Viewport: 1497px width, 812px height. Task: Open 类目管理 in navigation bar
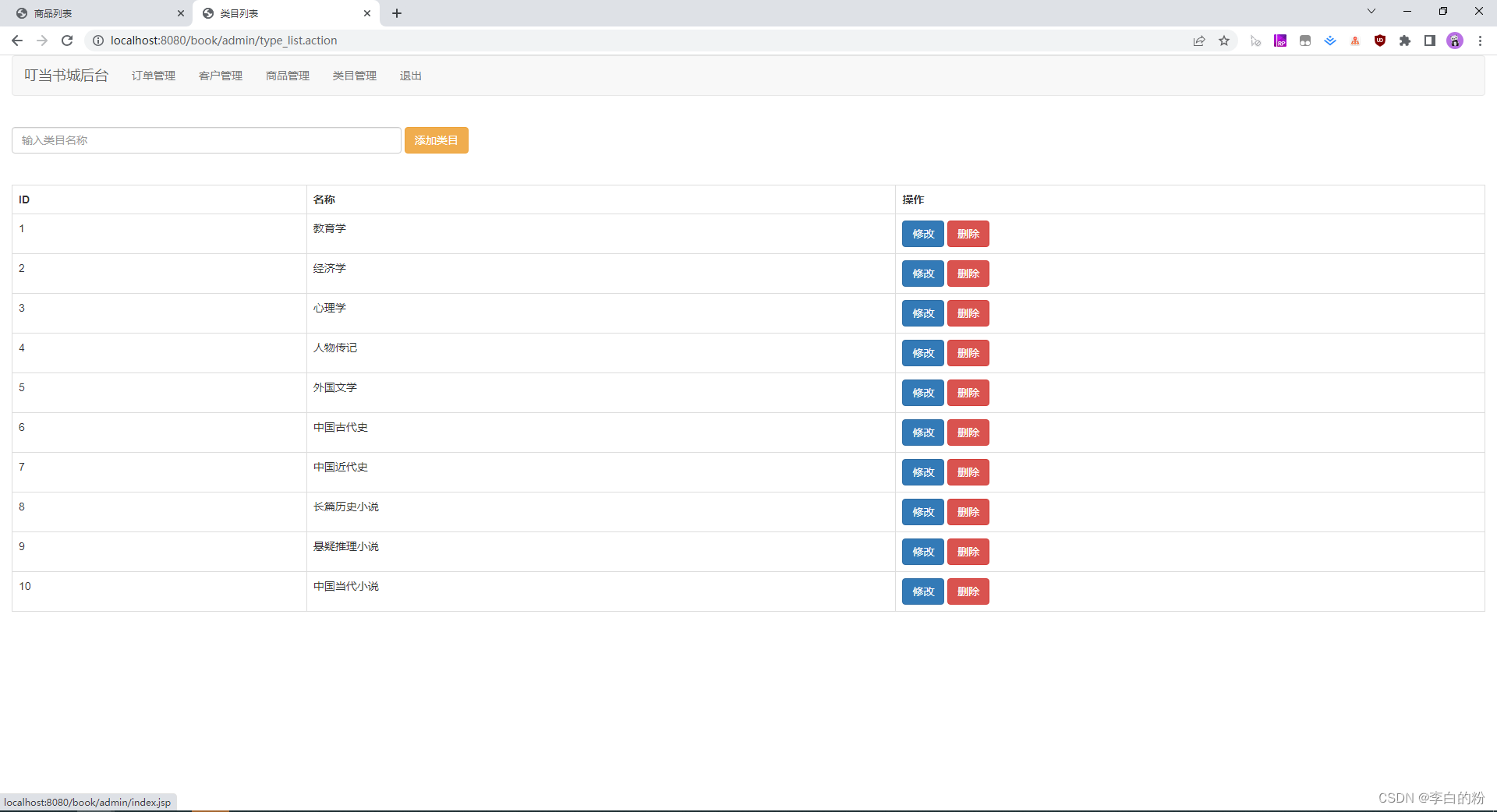coord(355,76)
